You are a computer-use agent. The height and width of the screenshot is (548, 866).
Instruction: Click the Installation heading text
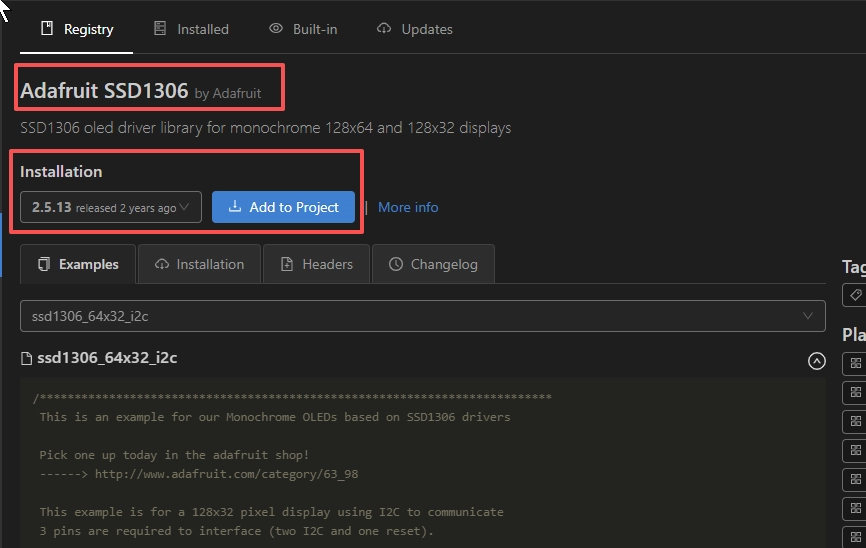tap(61, 172)
